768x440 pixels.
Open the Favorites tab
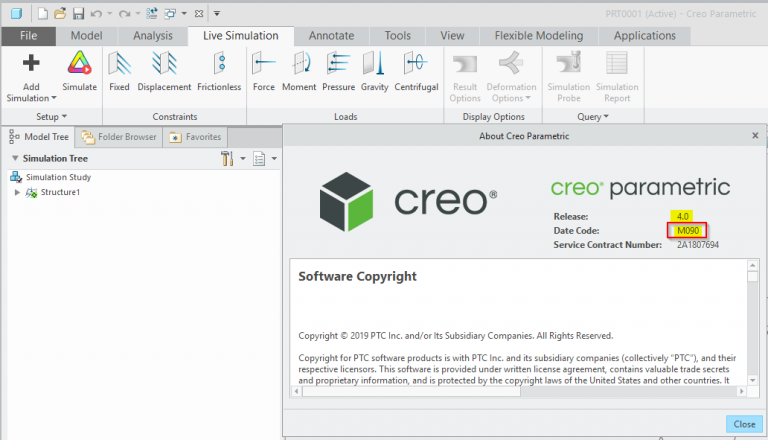195,137
